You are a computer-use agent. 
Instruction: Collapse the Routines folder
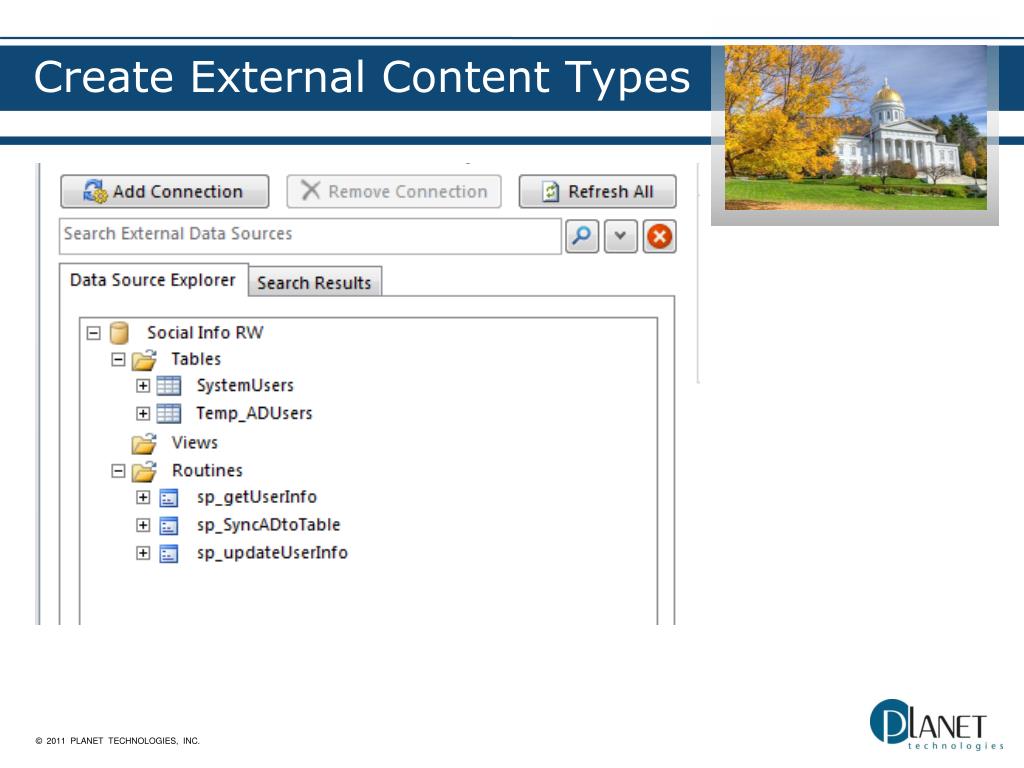coord(118,471)
